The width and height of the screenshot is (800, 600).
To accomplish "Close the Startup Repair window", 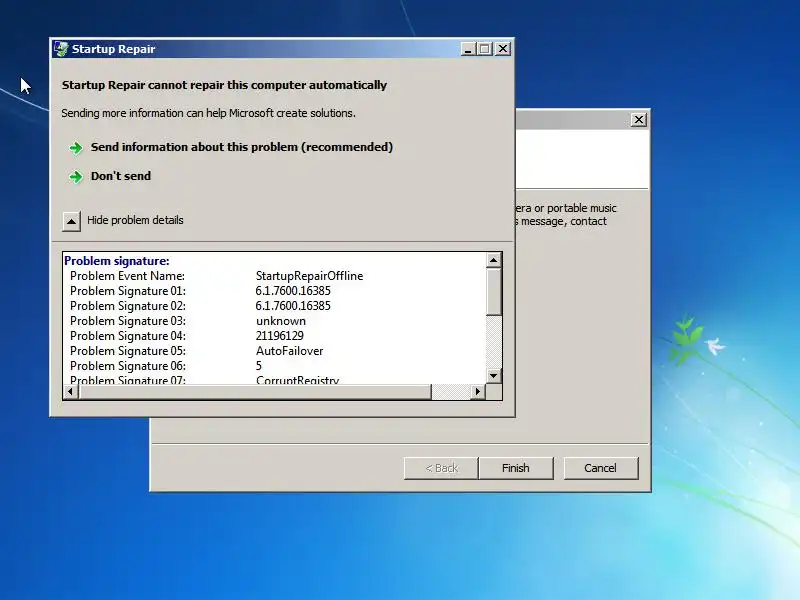I will click(x=503, y=49).
